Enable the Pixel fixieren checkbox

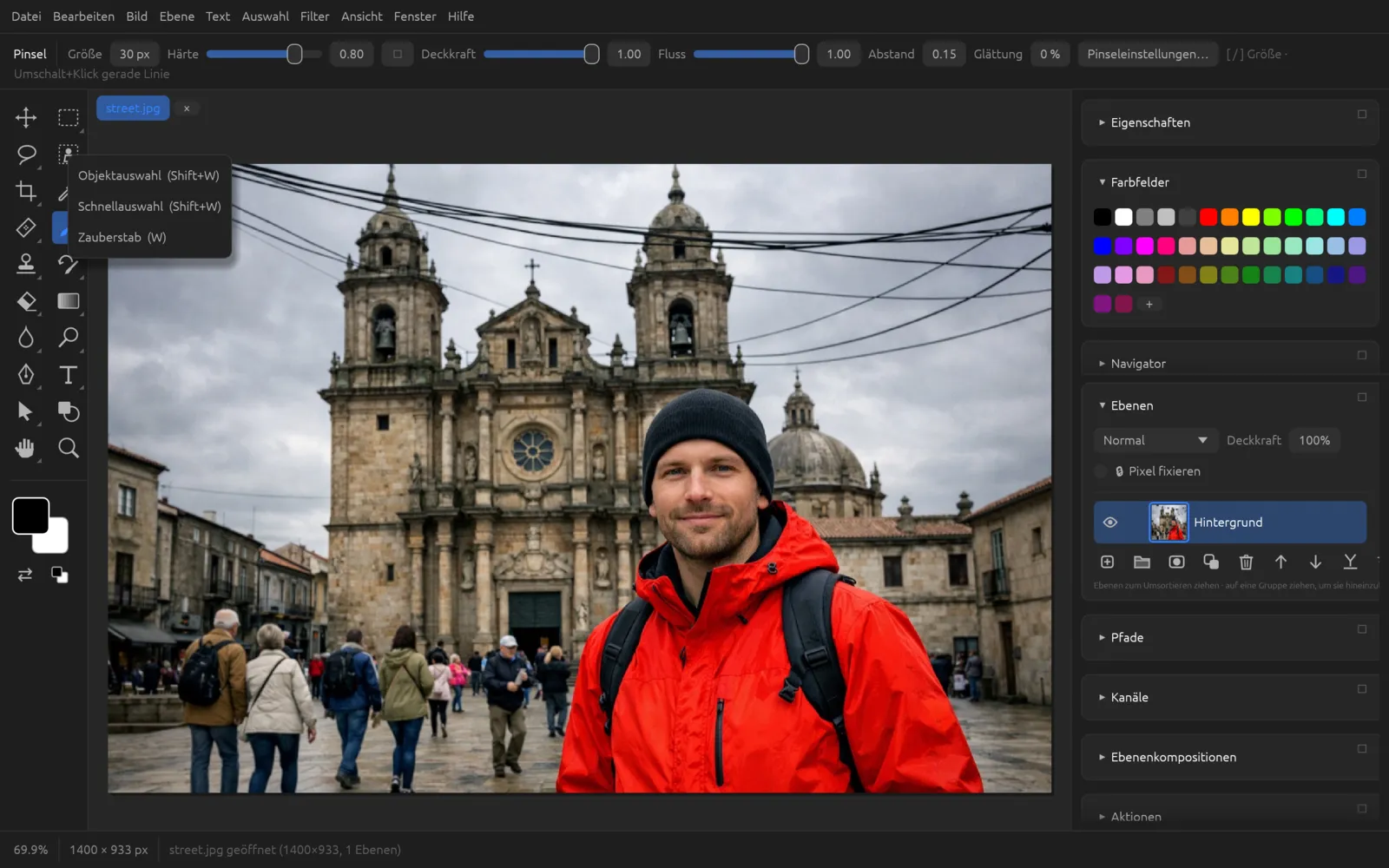(1101, 471)
